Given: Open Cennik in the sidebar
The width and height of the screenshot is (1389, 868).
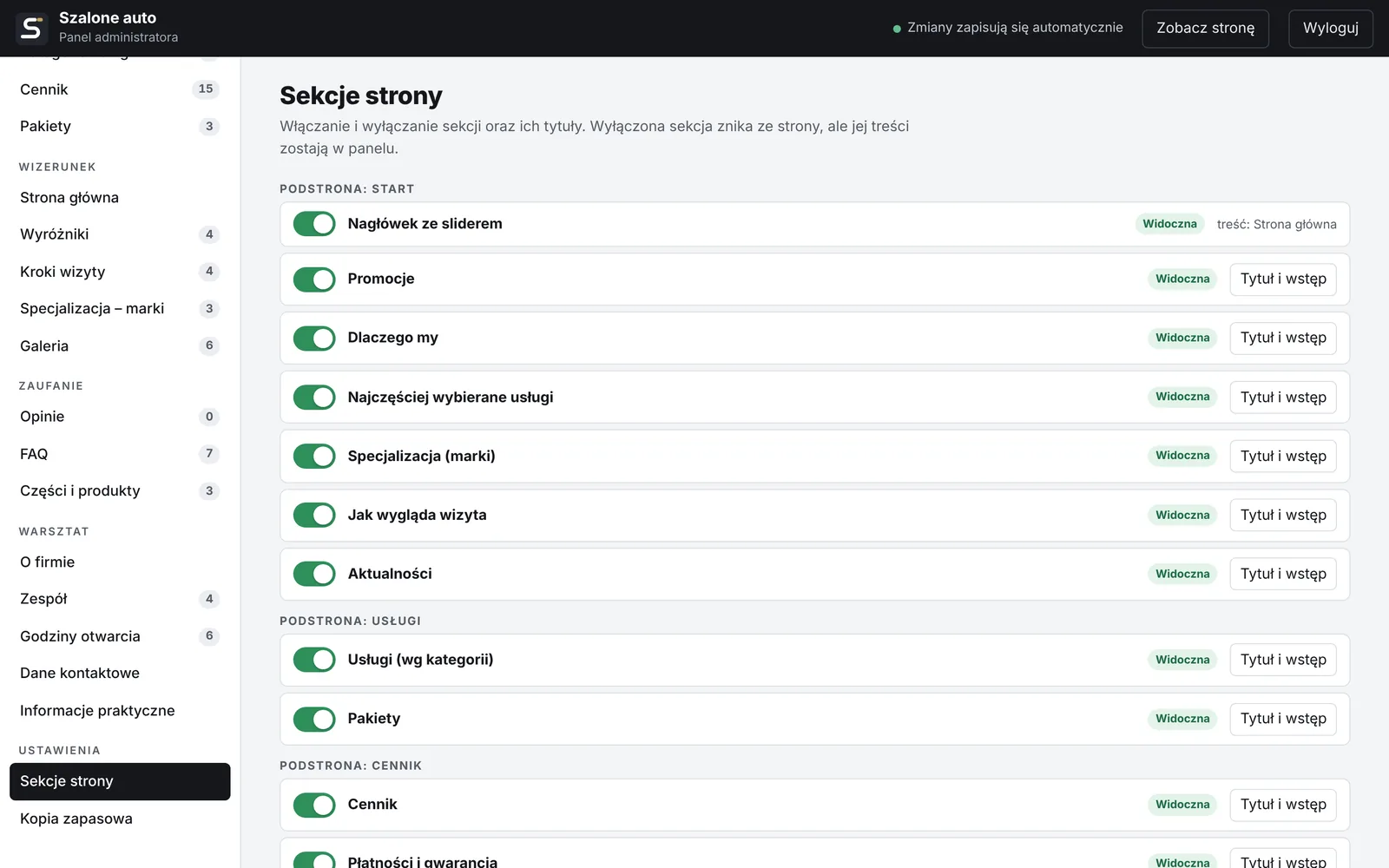Looking at the screenshot, I should click(x=120, y=89).
